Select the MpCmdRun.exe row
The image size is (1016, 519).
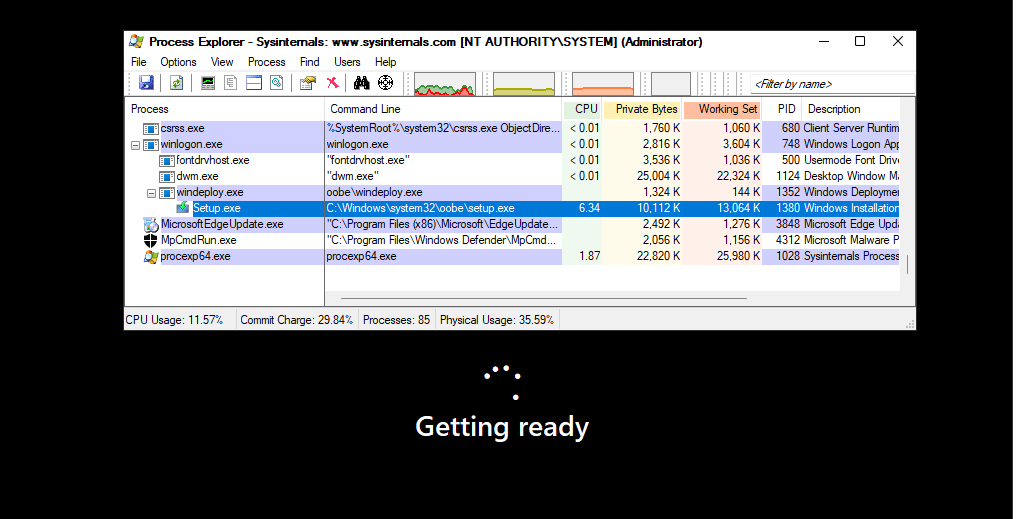(512, 240)
